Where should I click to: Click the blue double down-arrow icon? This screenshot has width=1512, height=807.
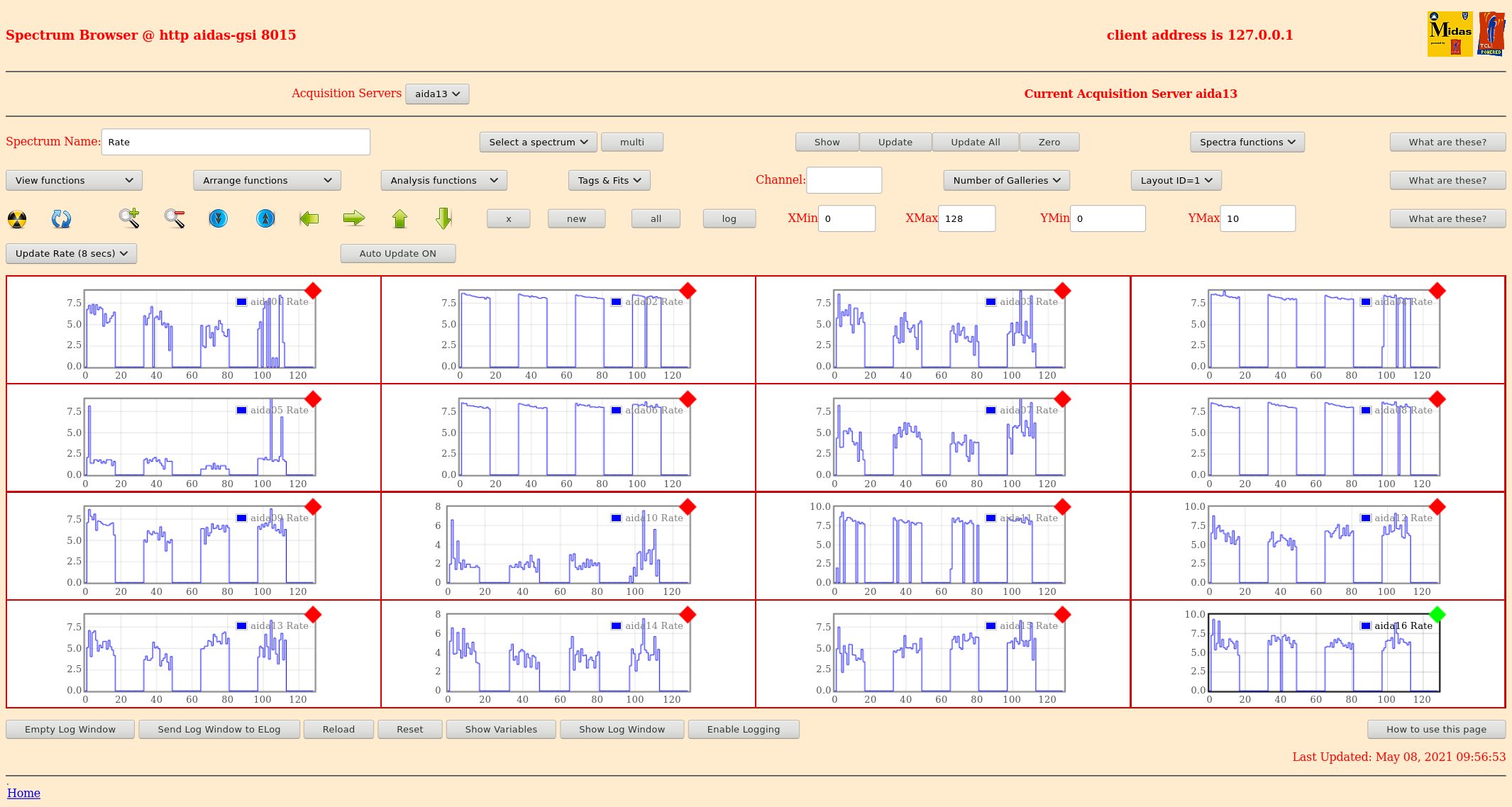click(x=219, y=218)
